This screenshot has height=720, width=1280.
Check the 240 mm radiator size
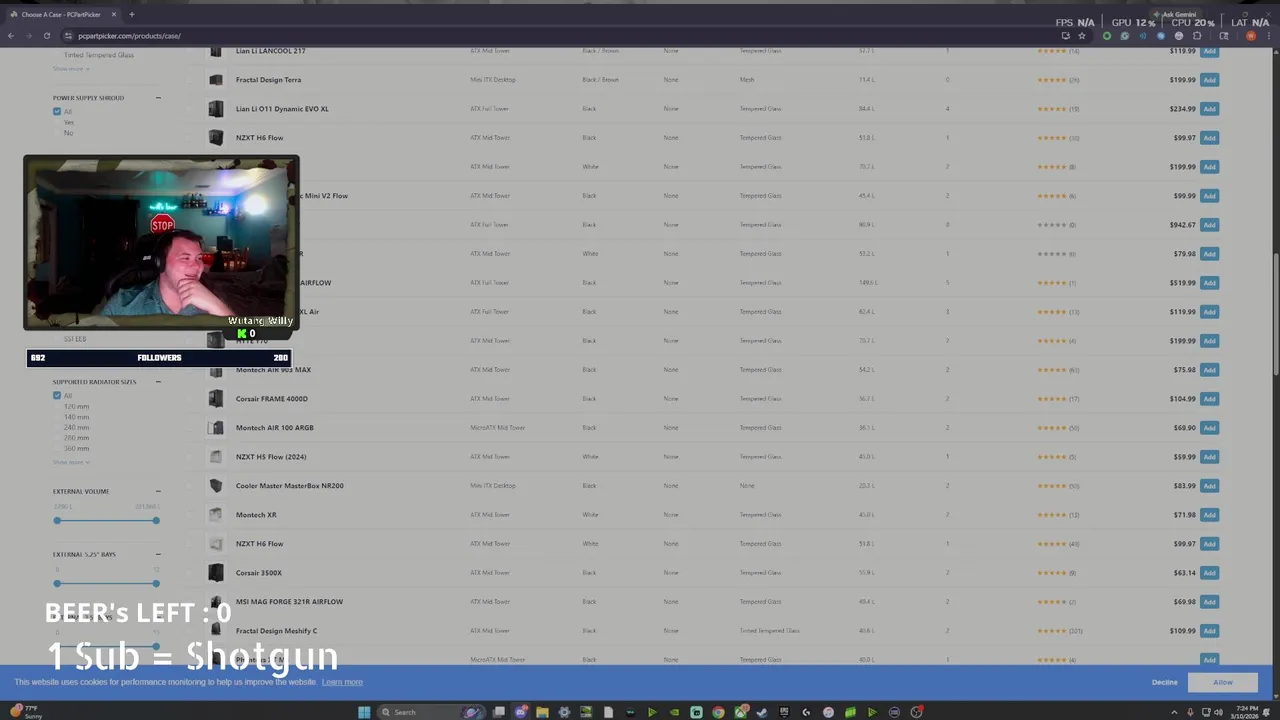[76, 428]
